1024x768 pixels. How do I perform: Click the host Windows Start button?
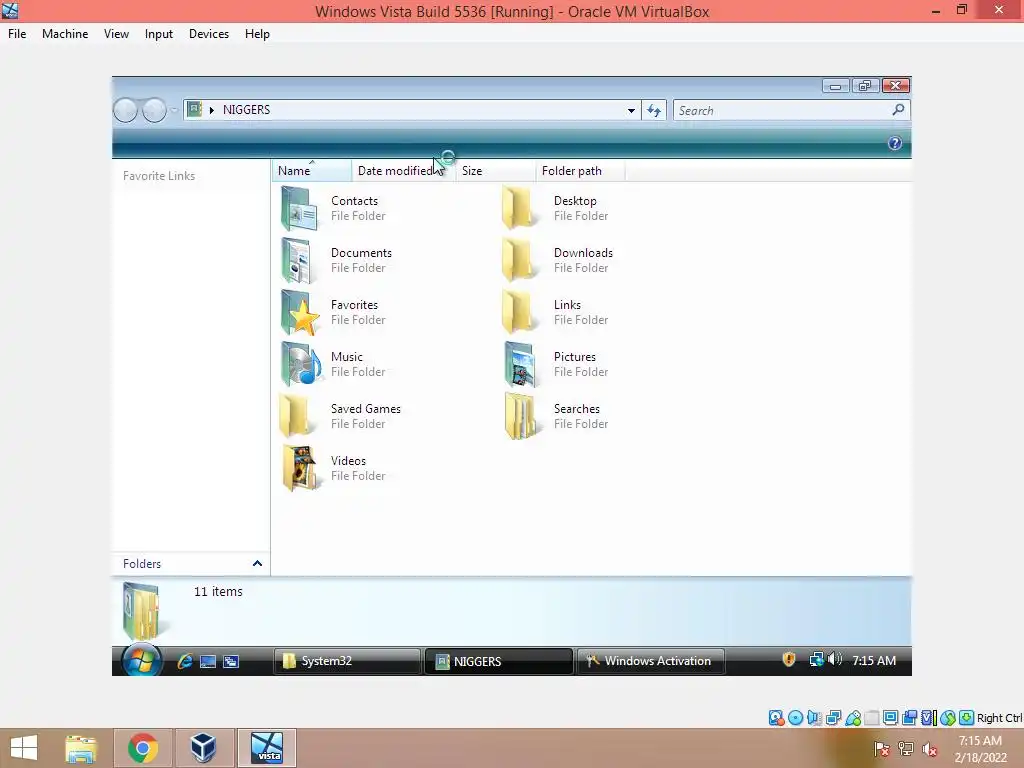tap(24, 748)
